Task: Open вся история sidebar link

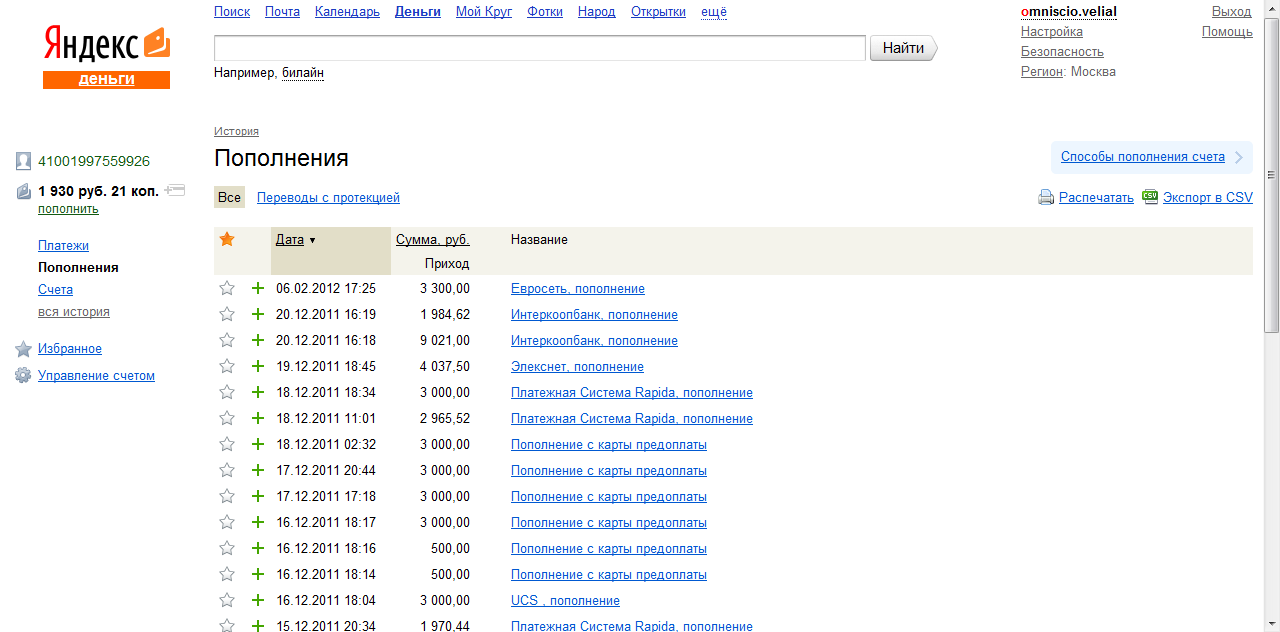Action: 74,312
